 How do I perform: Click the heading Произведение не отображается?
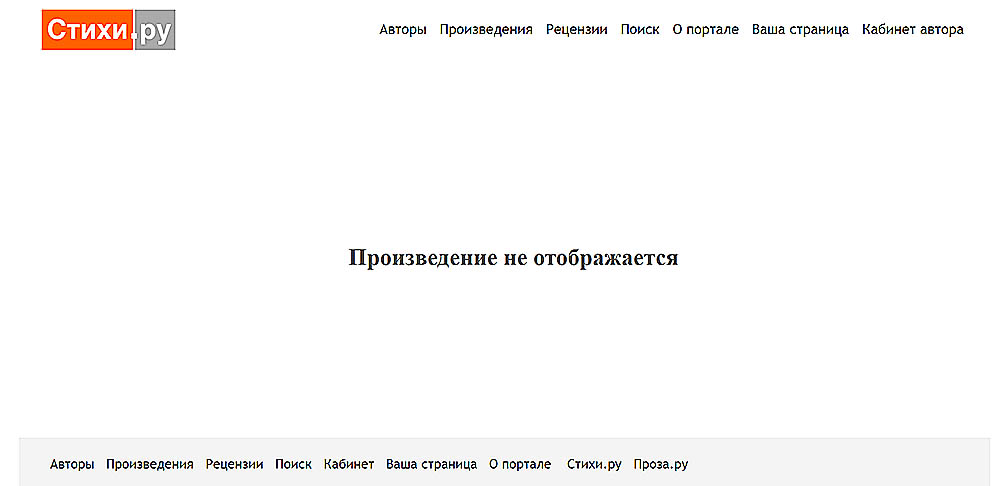[x=513, y=258]
